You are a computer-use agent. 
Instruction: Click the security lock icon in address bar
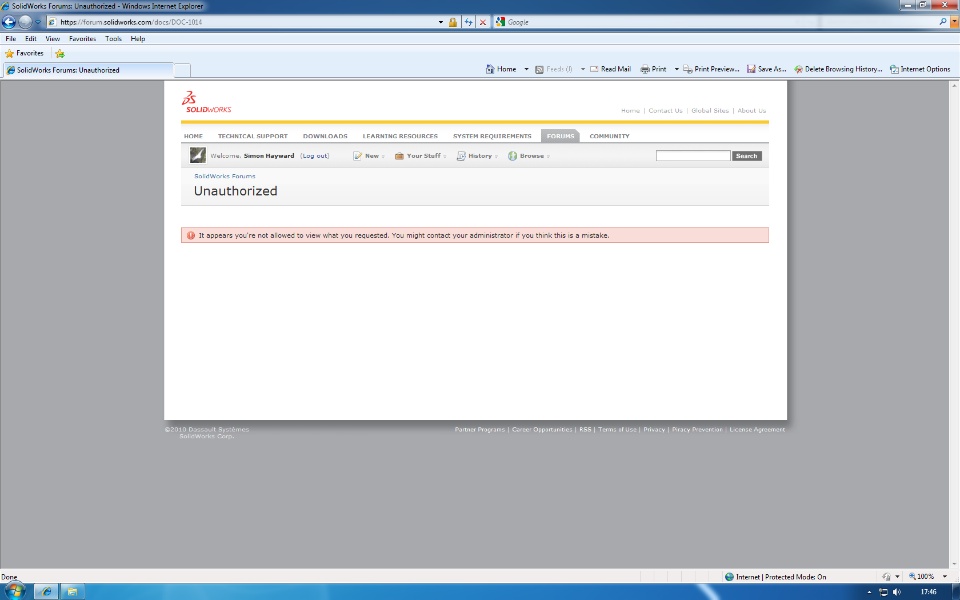click(452, 22)
